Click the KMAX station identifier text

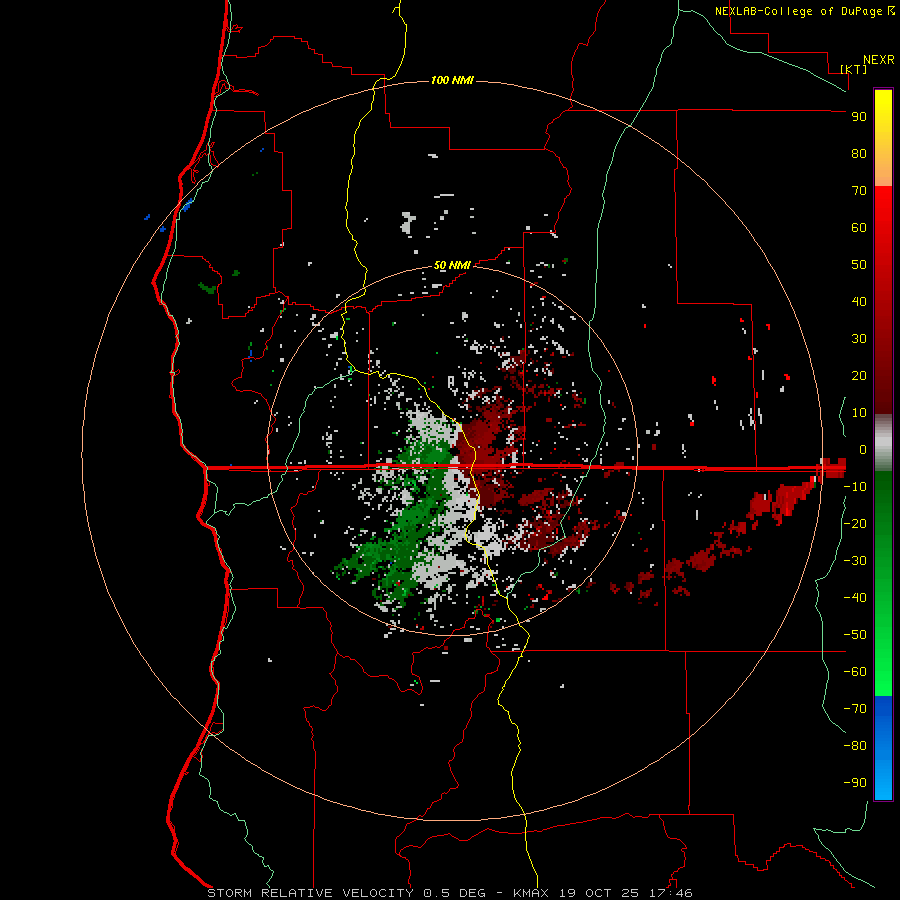(x=529, y=893)
